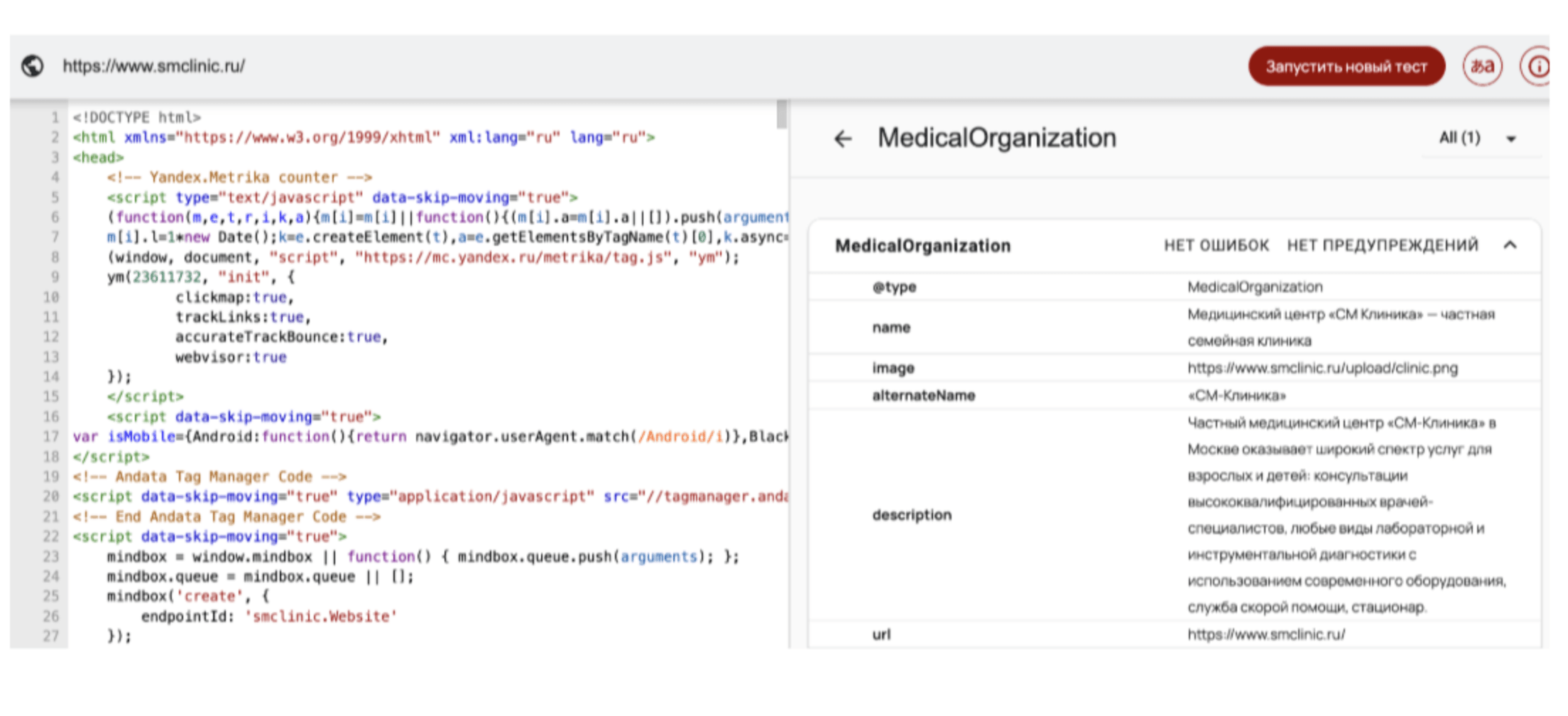Click 'mindbox.queue = mindbox.queue' code line
The image size is (1568, 716).
(261, 576)
